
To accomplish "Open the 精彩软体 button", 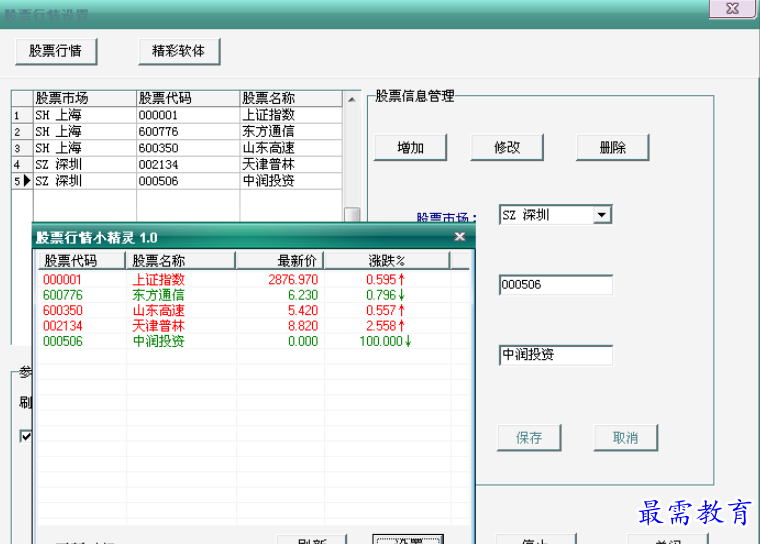I will pyautogui.click(x=179, y=51).
